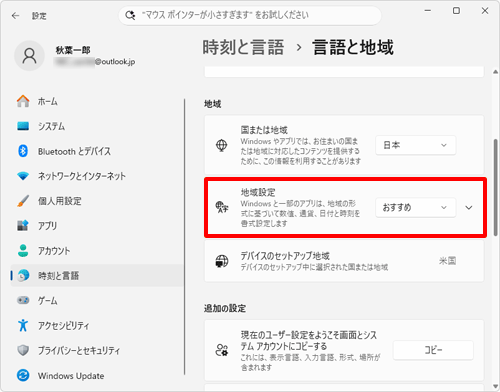Open Windows Update in sidebar
Screen dimensions: 500x392
97,375
